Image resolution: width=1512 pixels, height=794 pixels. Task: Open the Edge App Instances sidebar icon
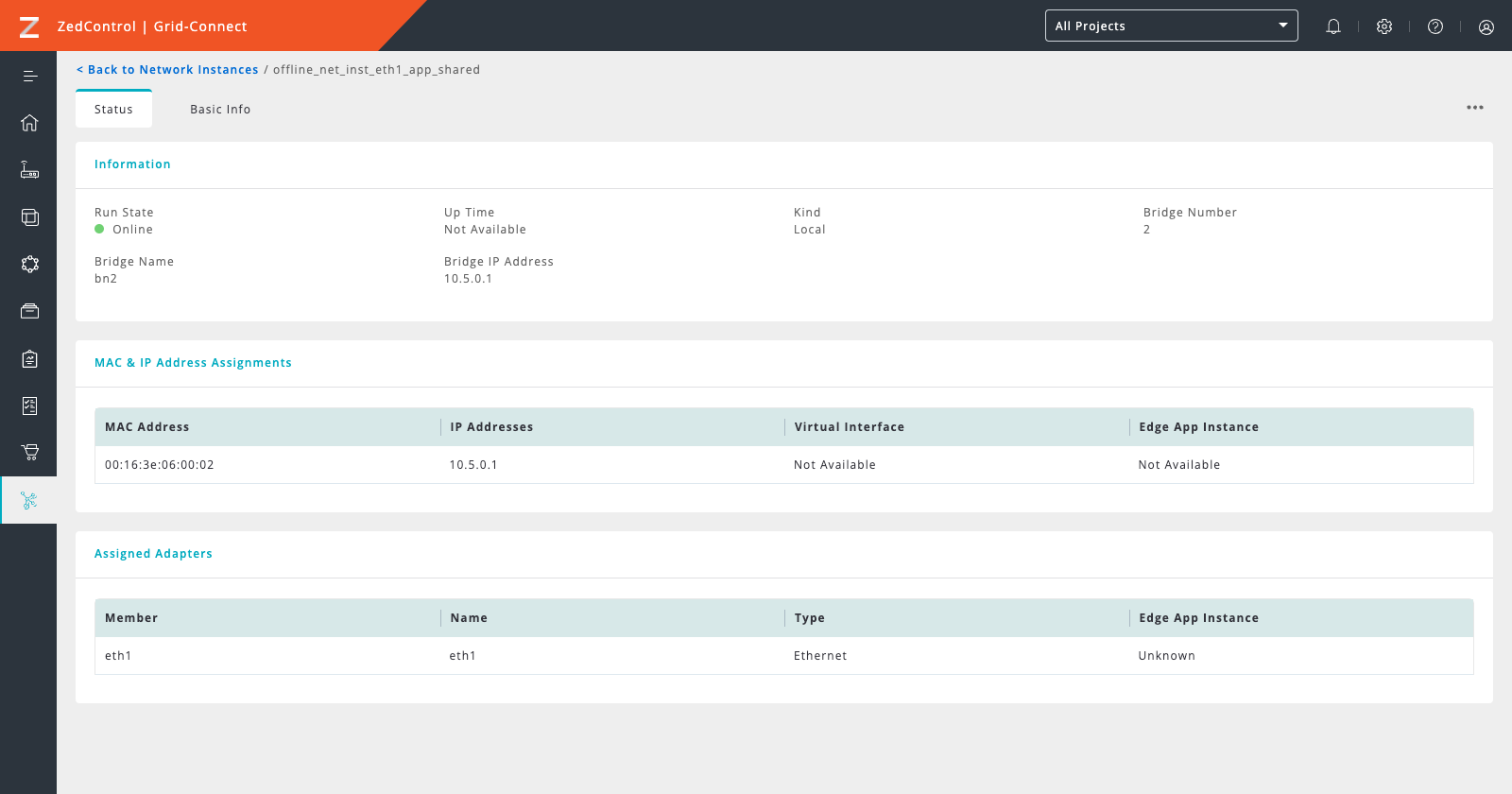click(x=30, y=217)
